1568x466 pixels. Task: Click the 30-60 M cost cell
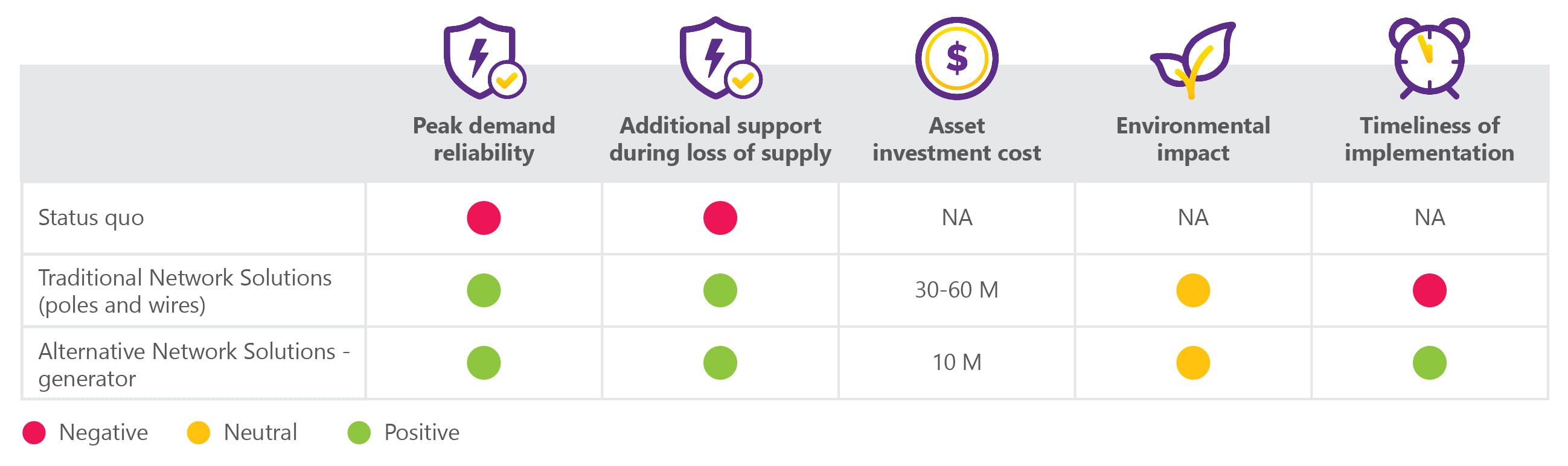click(956, 290)
